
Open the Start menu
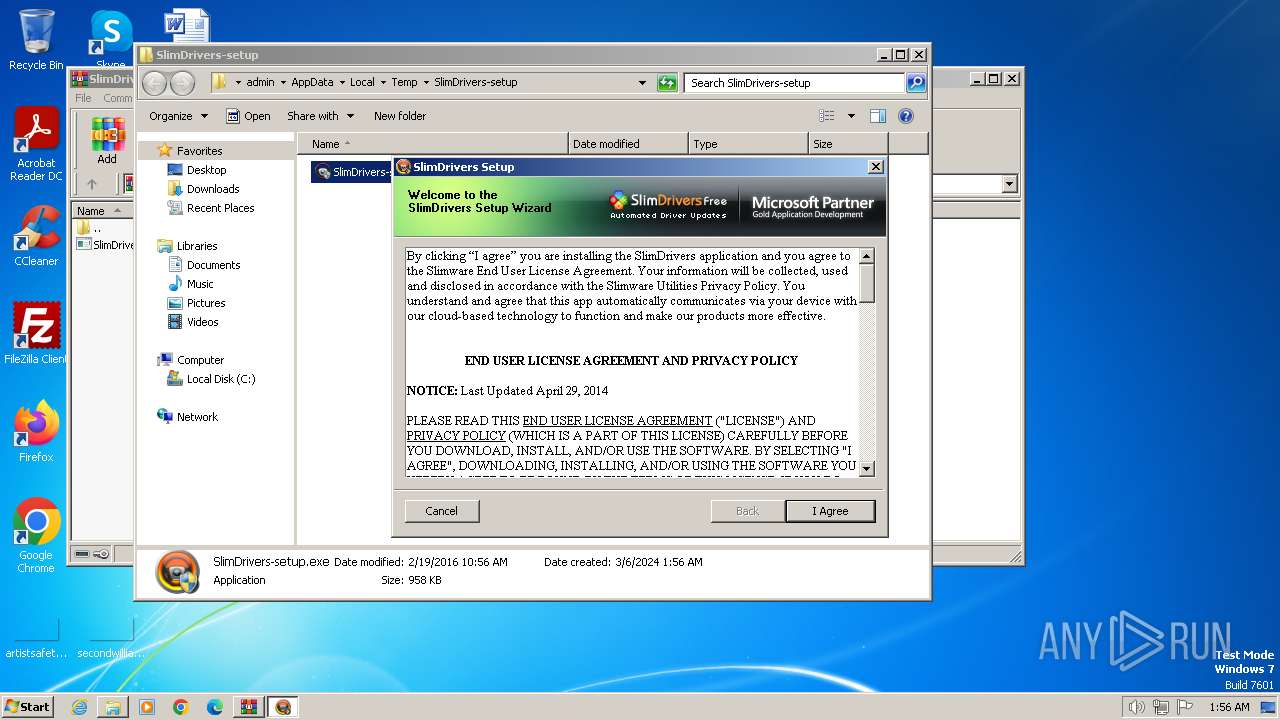28,706
